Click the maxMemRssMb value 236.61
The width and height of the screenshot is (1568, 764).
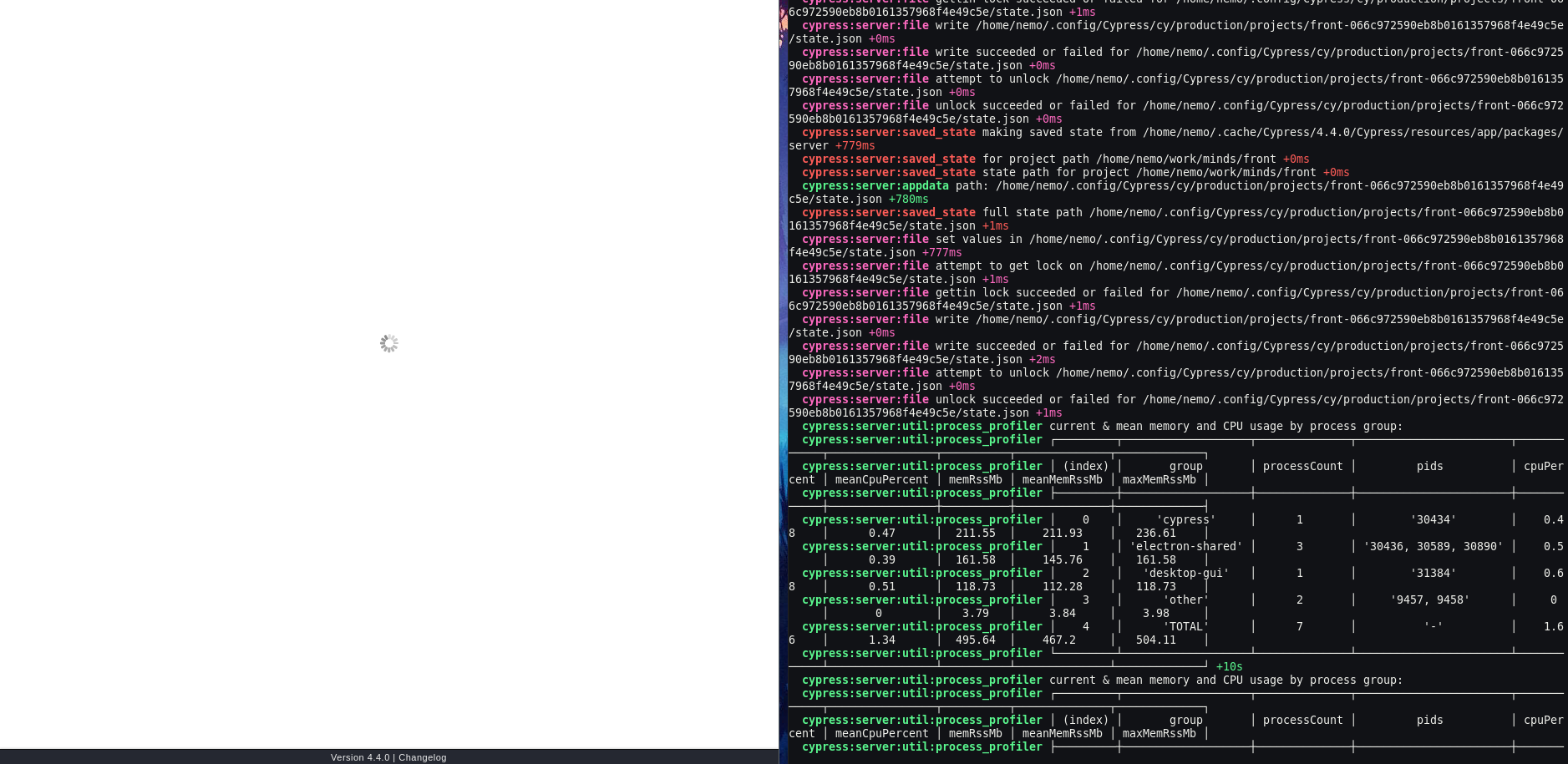(1155, 533)
